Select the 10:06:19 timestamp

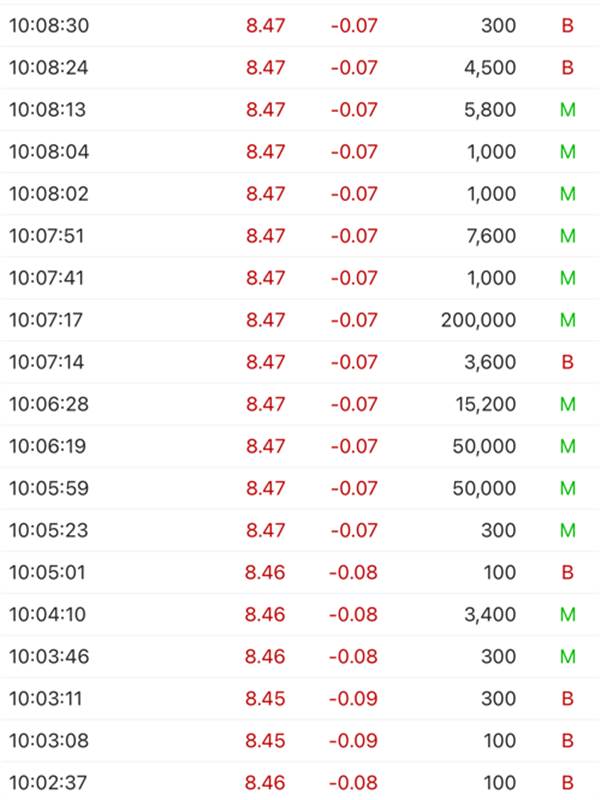[x=47, y=446]
